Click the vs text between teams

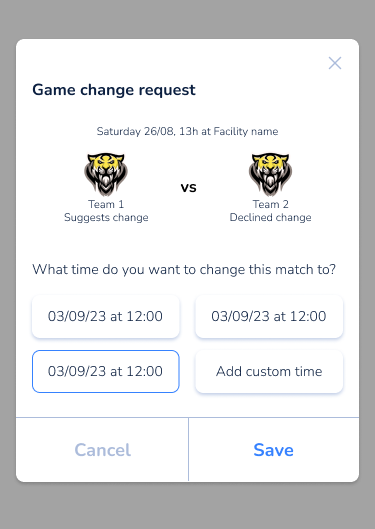pyautogui.click(x=189, y=188)
